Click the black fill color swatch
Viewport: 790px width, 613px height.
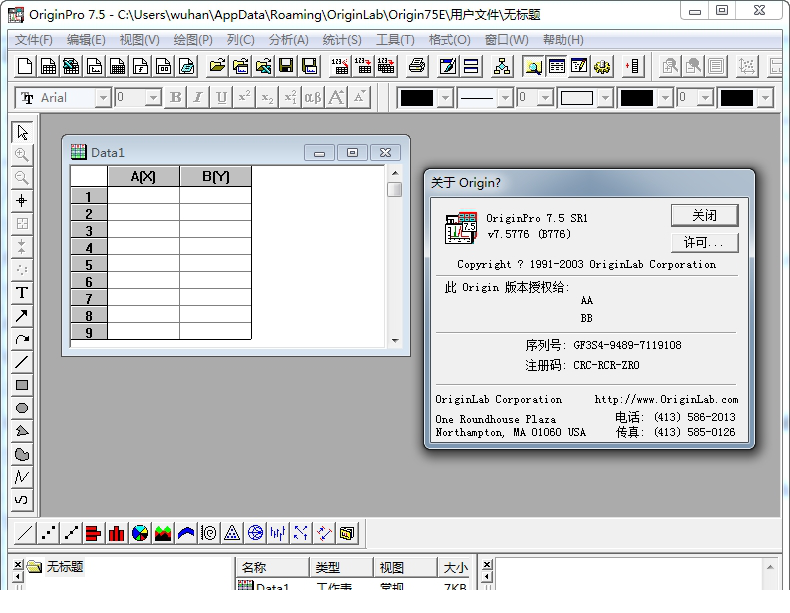(x=636, y=98)
